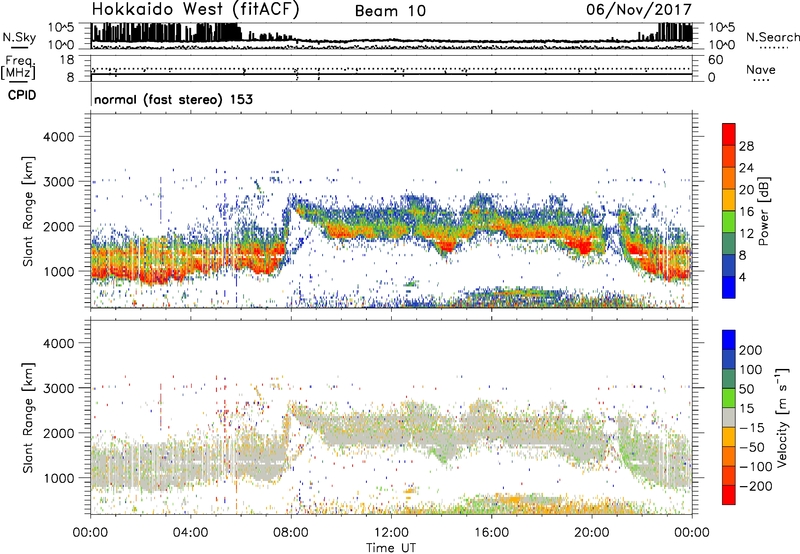800x554 pixels.
Task: Click the "4" label on Power color bar
Action: [742, 277]
